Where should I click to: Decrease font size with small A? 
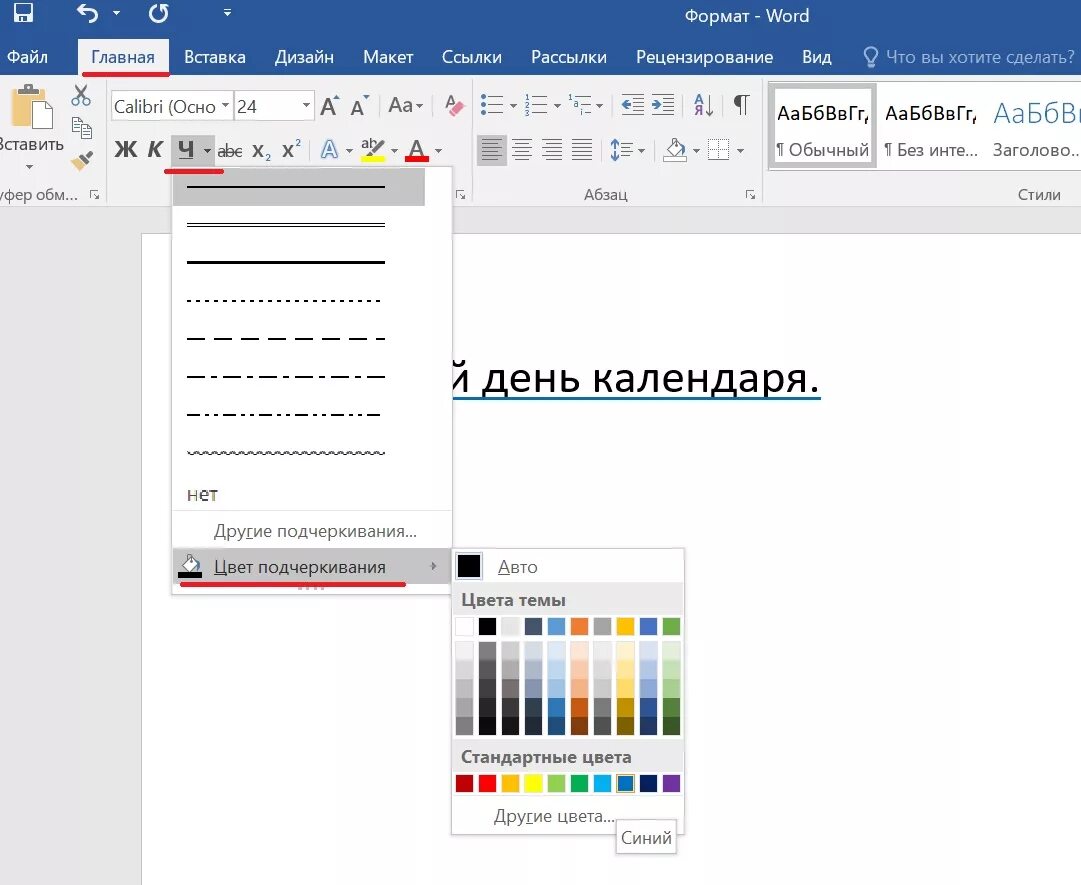[359, 105]
